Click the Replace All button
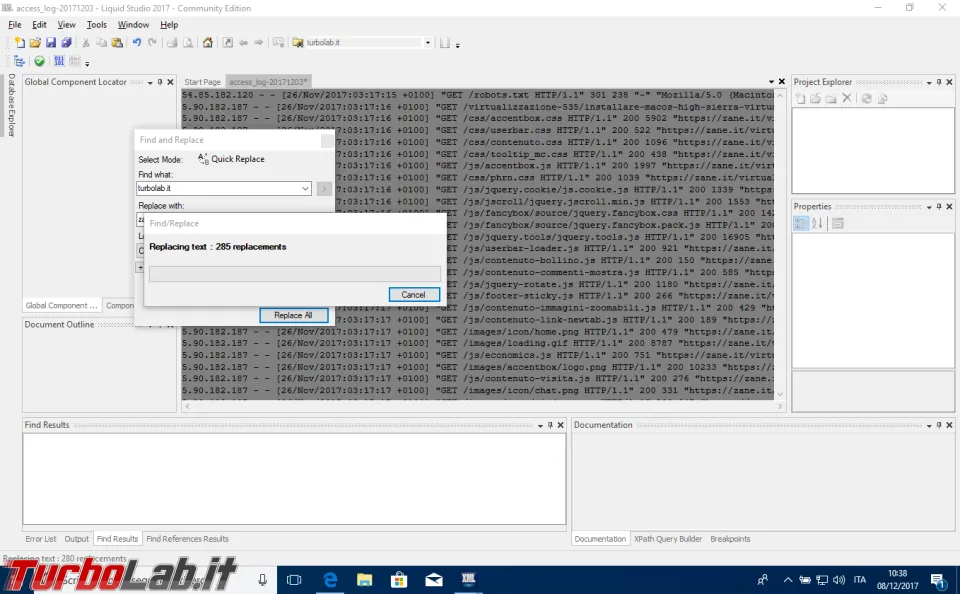Image resolution: width=960 pixels, height=594 pixels. pos(293,315)
